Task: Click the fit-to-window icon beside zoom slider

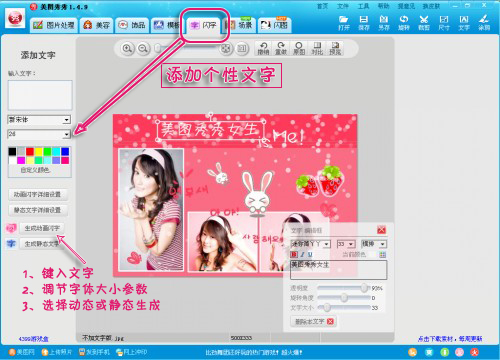Action: pyautogui.click(x=226, y=49)
